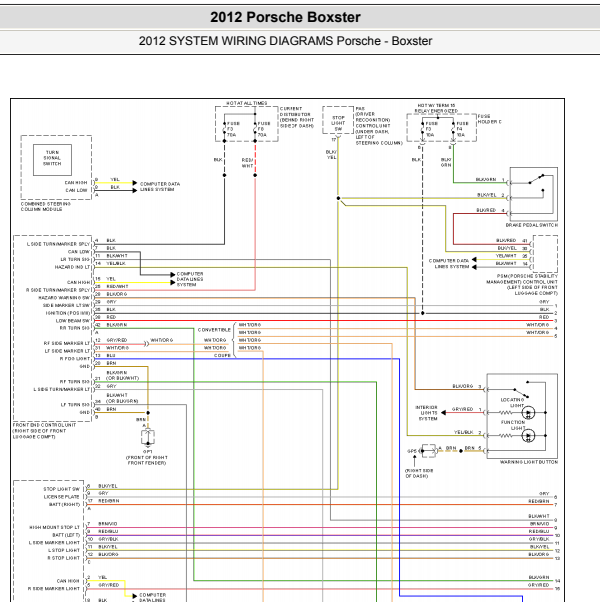Click the "R SIDE TURN/MARKER SPLY" pin label
This screenshot has height=602, width=600.
[58, 290]
